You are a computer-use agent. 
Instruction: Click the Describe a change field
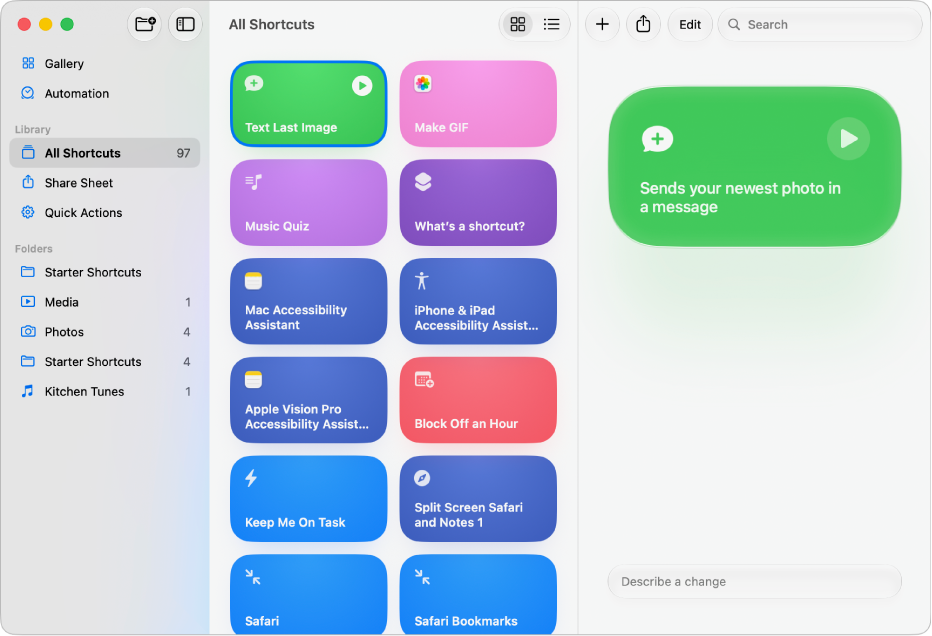(754, 581)
